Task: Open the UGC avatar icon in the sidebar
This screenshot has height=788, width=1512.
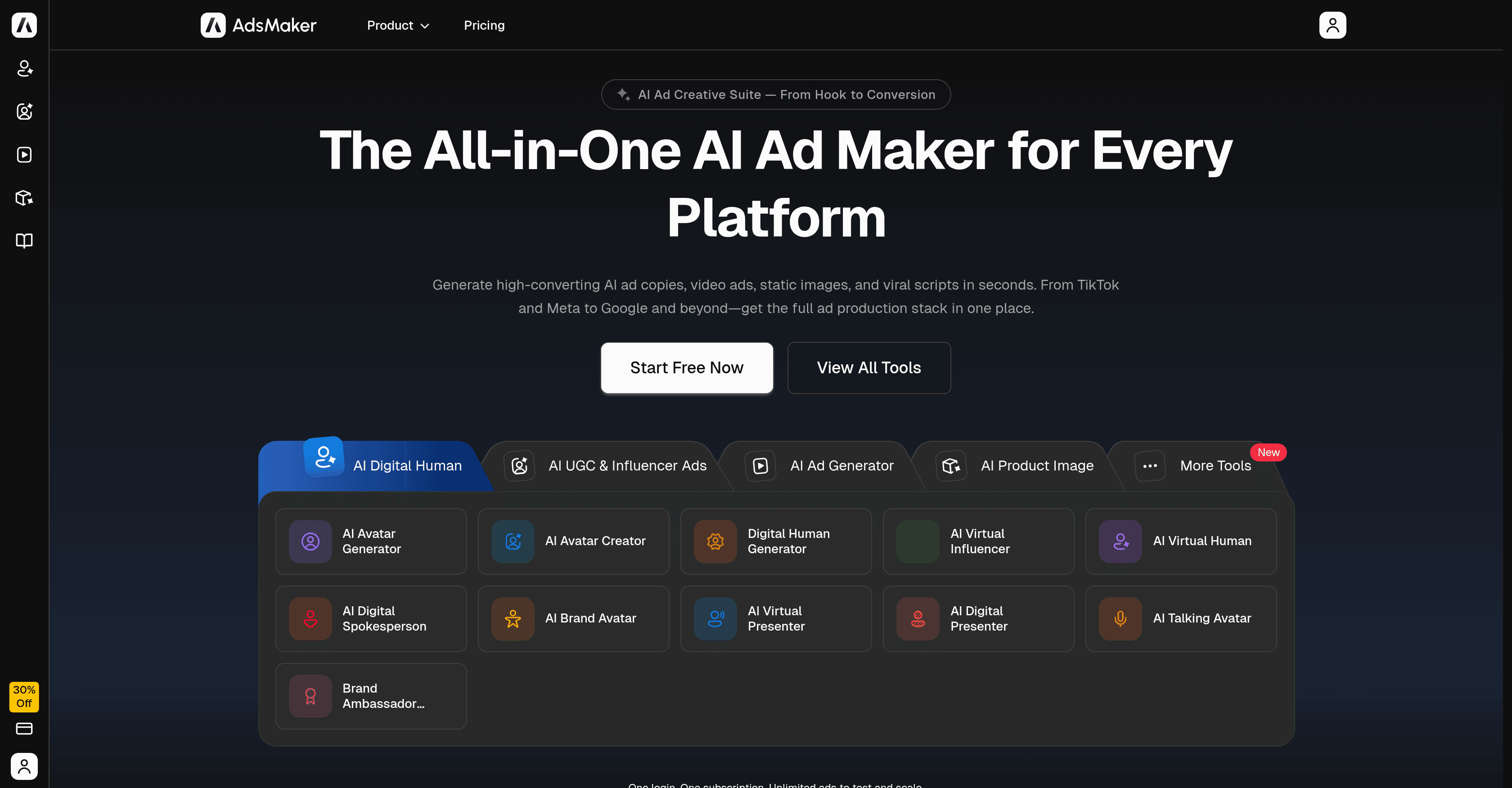Action: 24,112
